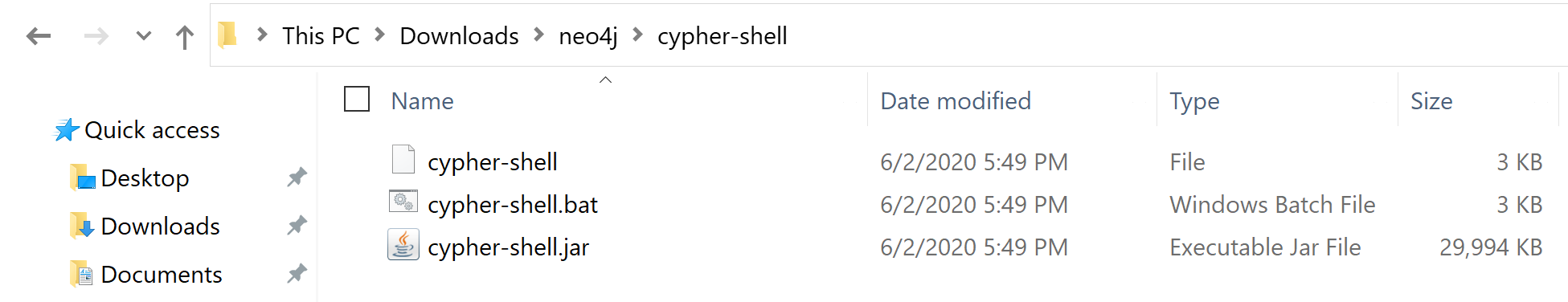Expand the chevron after Downloads in path
This screenshot has width=1568, height=302.
coord(539,35)
